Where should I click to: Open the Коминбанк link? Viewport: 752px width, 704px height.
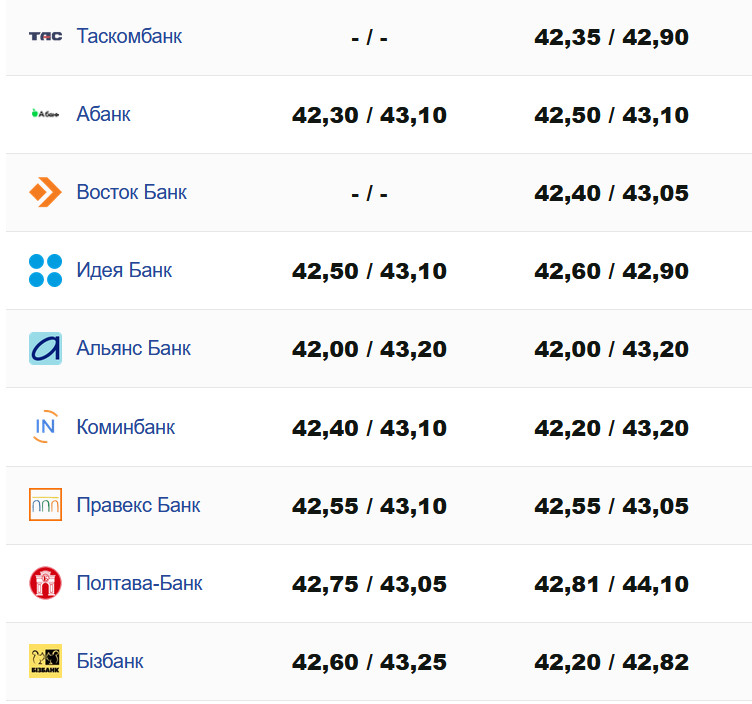pyautogui.click(x=125, y=427)
